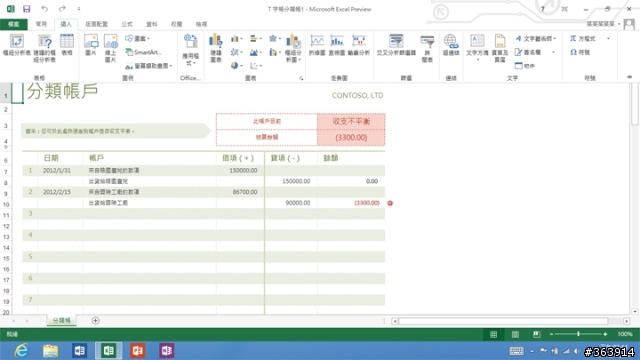Insert a Picture (圖片) from file
The height and width of the screenshot is (360, 640).
click(91, 45)
